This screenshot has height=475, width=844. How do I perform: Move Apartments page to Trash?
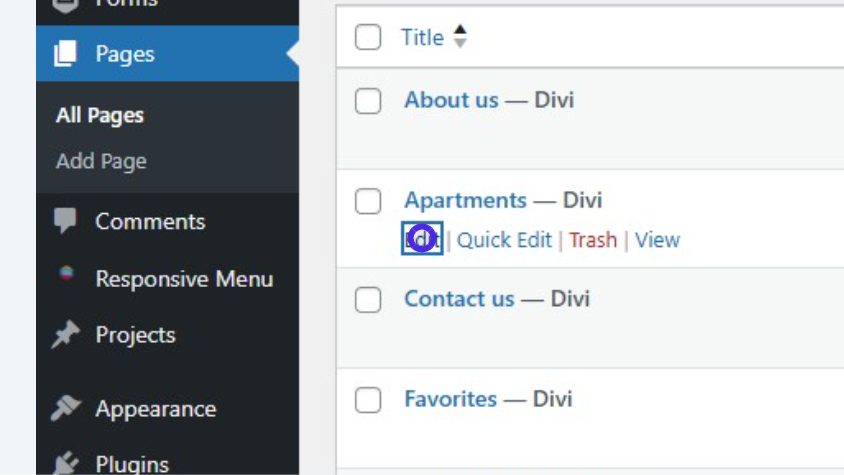pos(593,240)
